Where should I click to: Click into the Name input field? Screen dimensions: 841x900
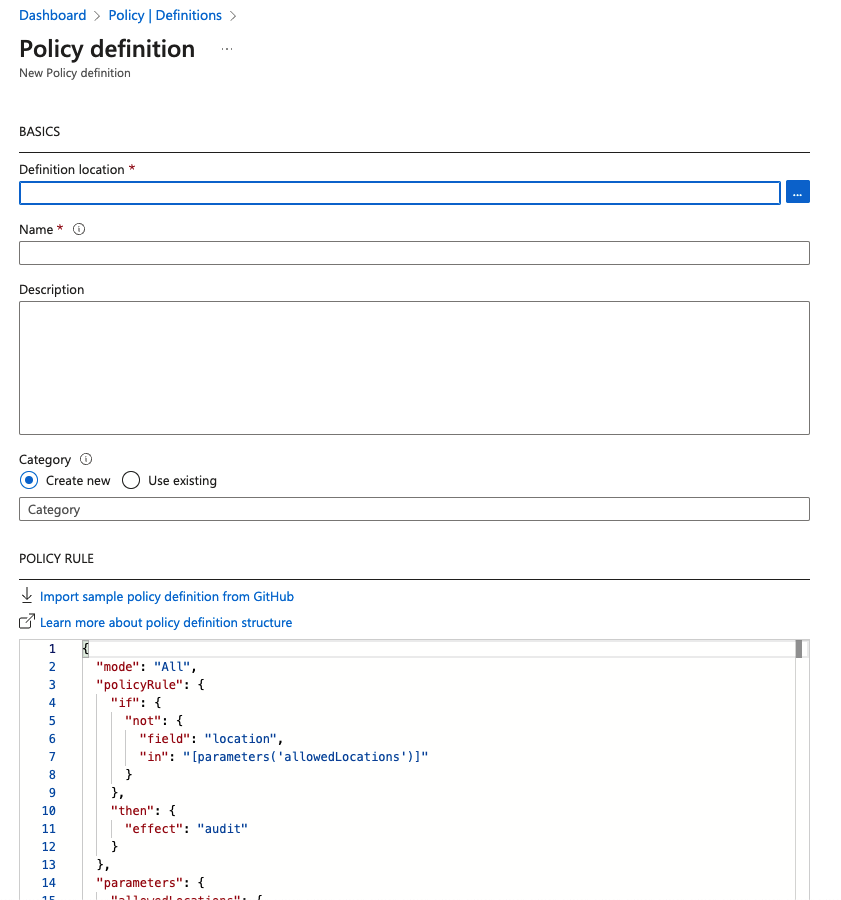pos(414,252)
